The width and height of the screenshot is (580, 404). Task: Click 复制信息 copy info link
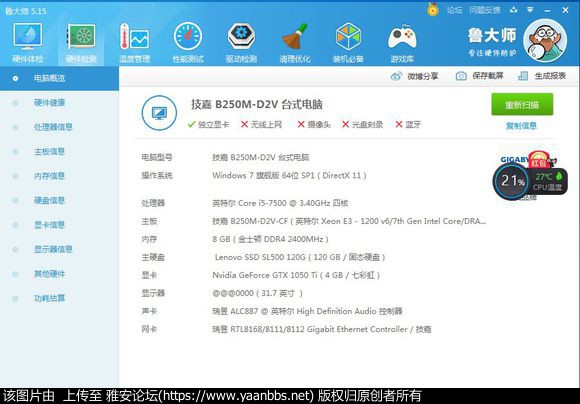521,126
